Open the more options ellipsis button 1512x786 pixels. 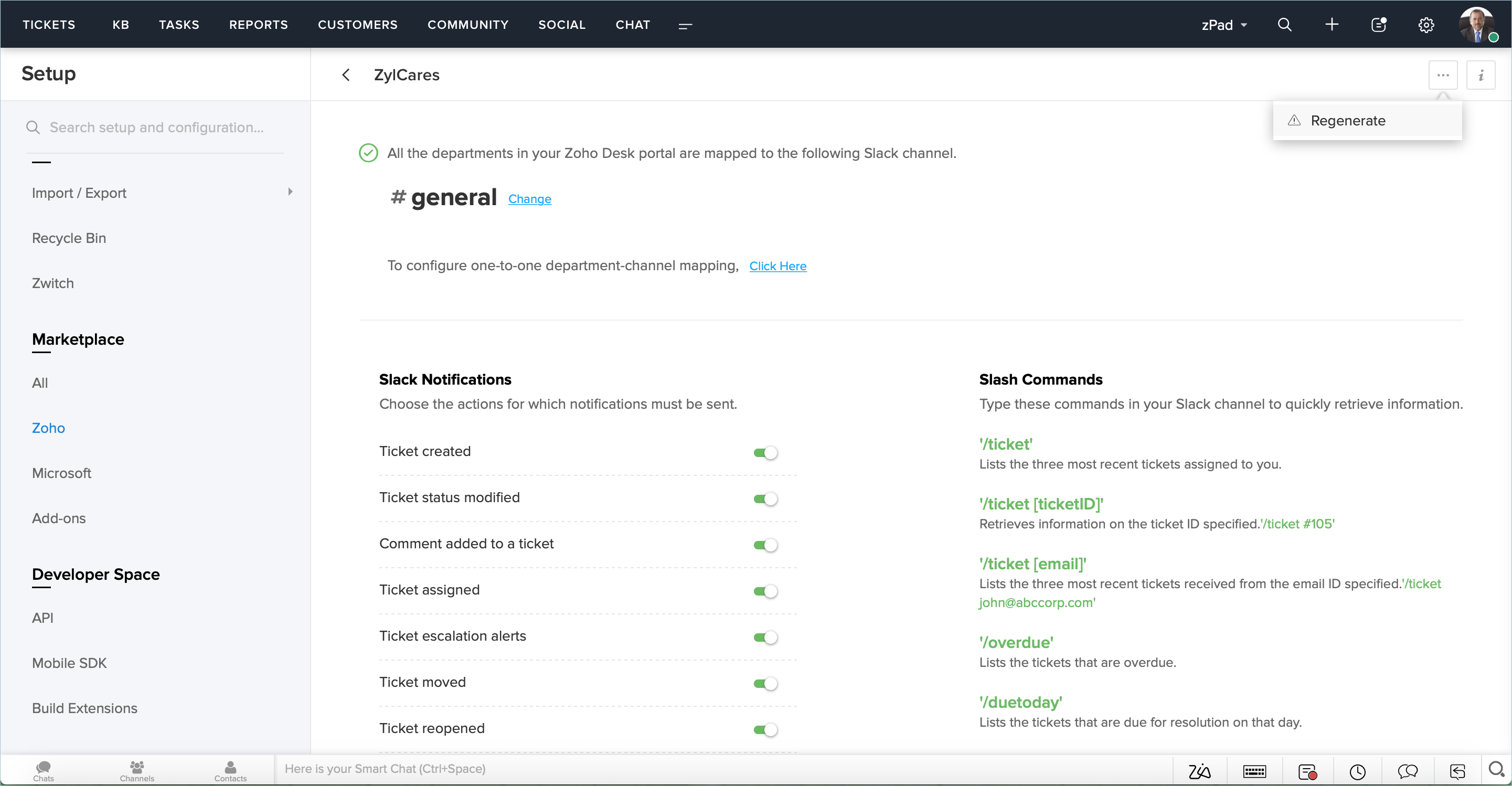(1443, 75)
